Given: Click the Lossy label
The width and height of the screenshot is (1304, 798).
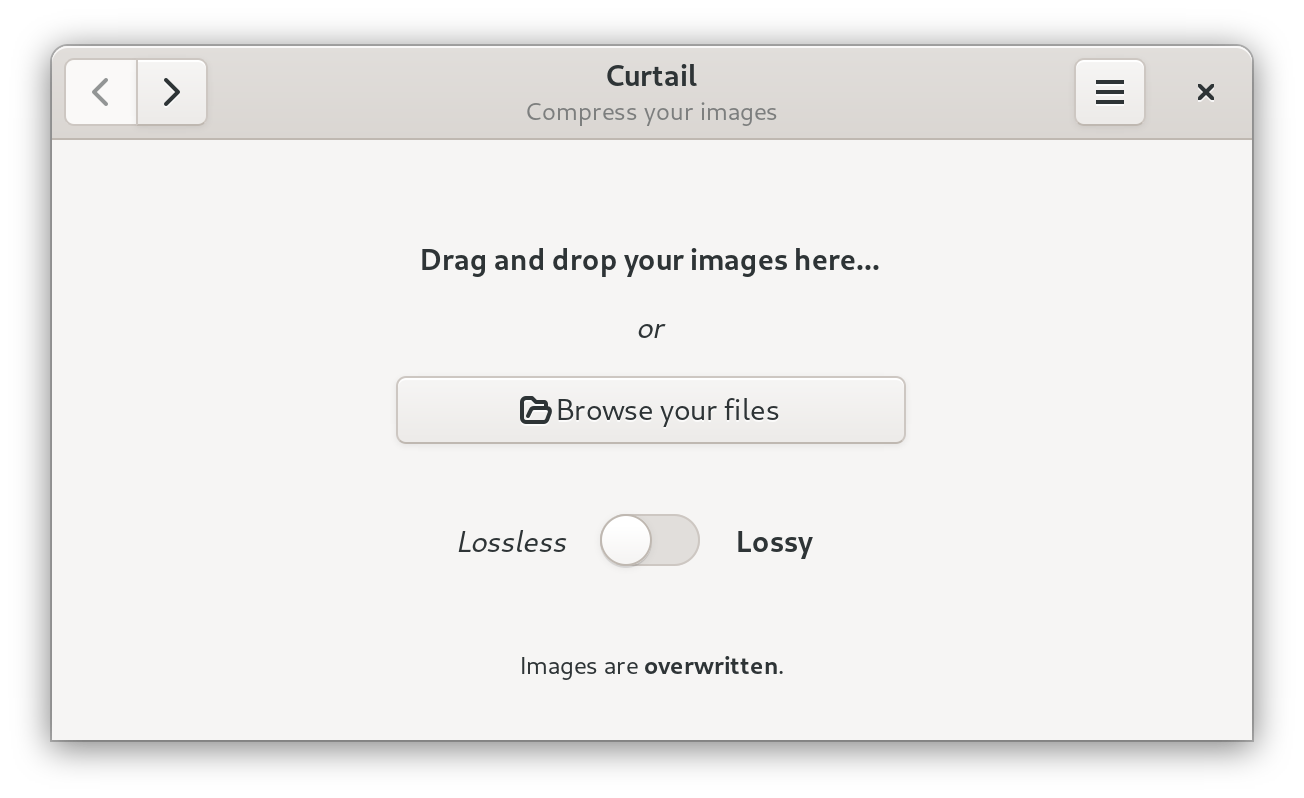Looking at the screenshot, I should (774, 542).
